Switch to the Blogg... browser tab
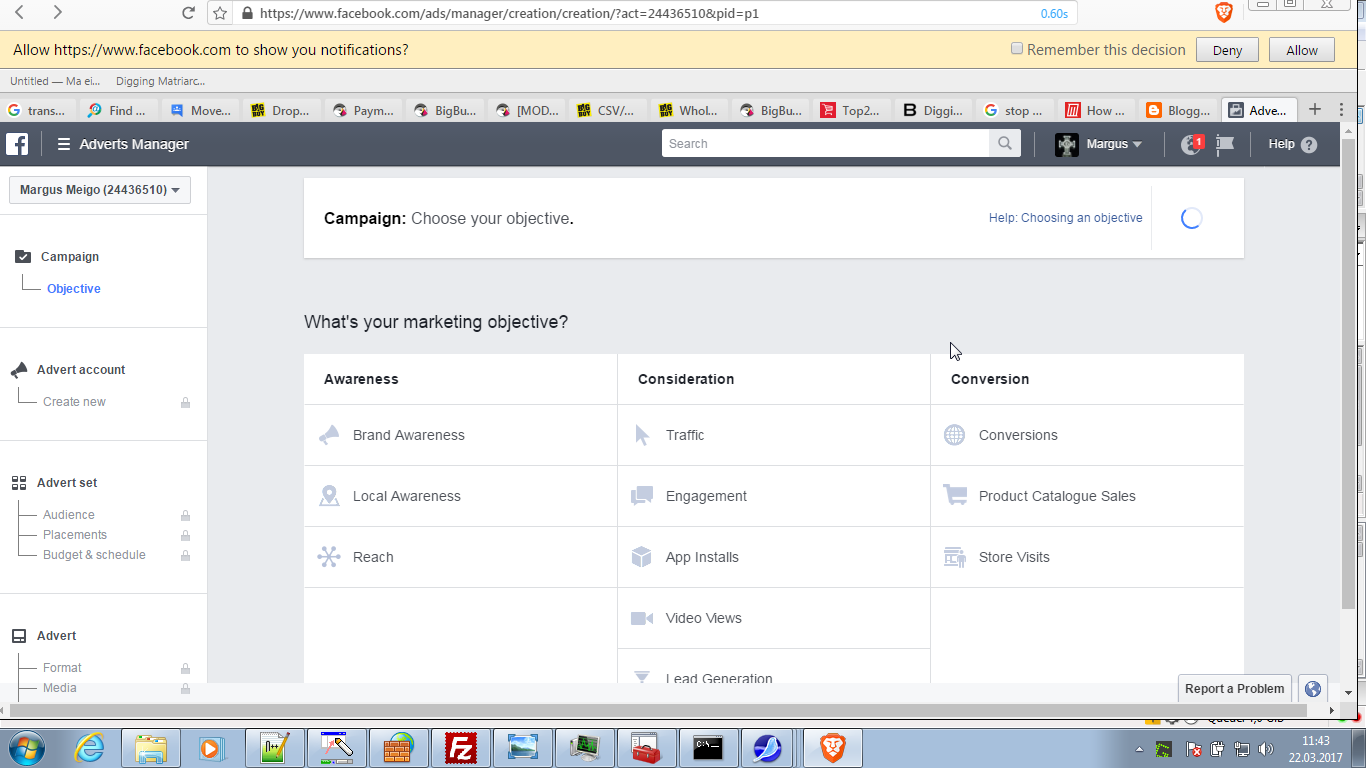This screenshot has height=768, width=1366. 1177,110
